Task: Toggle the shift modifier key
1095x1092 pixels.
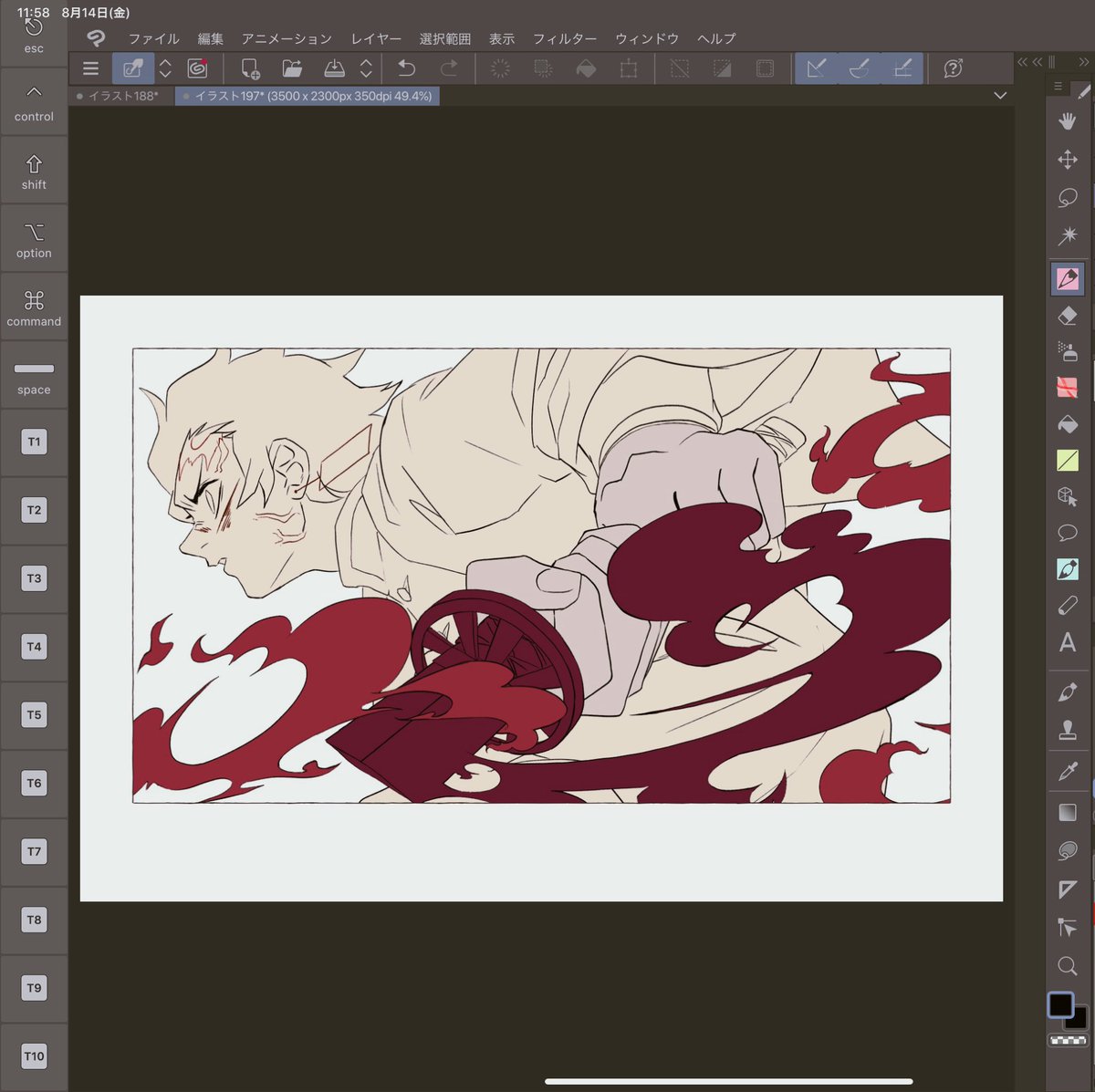Action: [x=34, y=171]
